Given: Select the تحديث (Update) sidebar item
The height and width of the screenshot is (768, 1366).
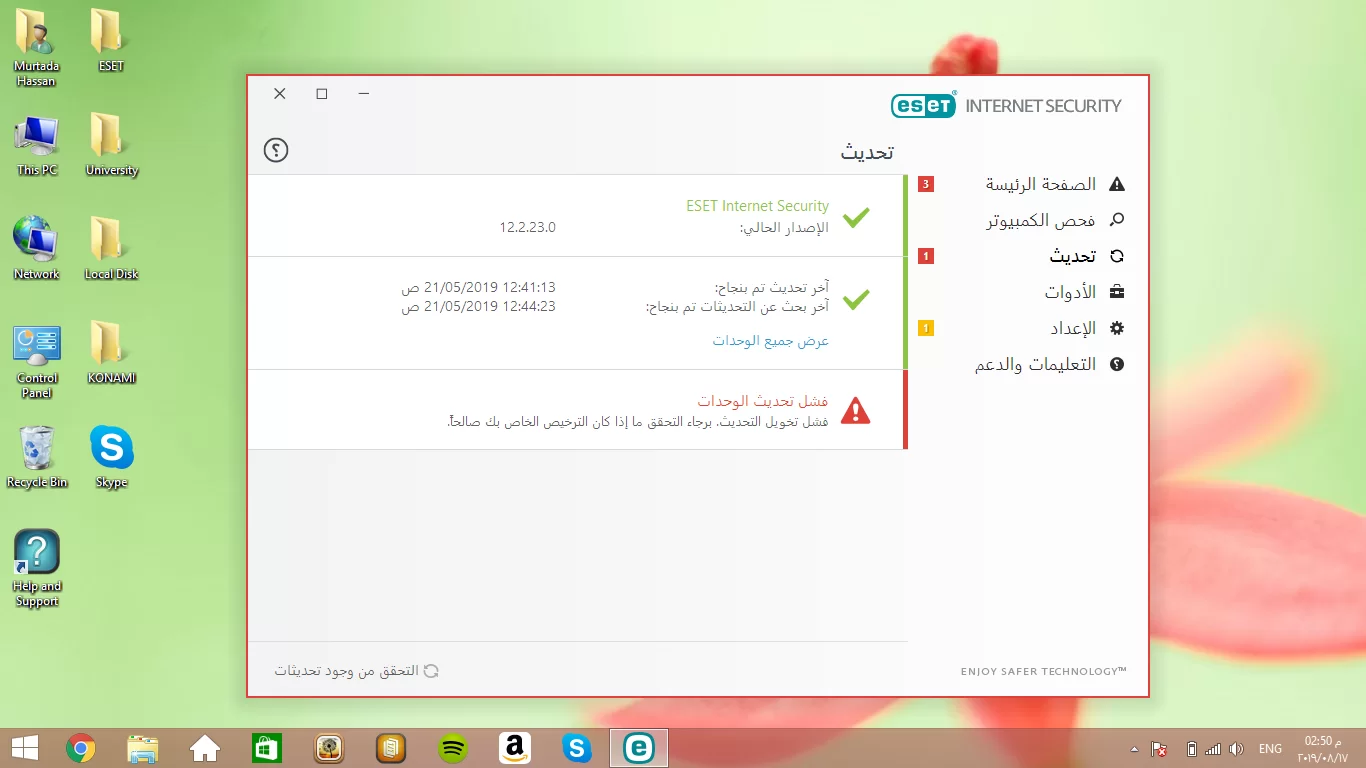Looking at the screenshot, I should [1072, 256].
